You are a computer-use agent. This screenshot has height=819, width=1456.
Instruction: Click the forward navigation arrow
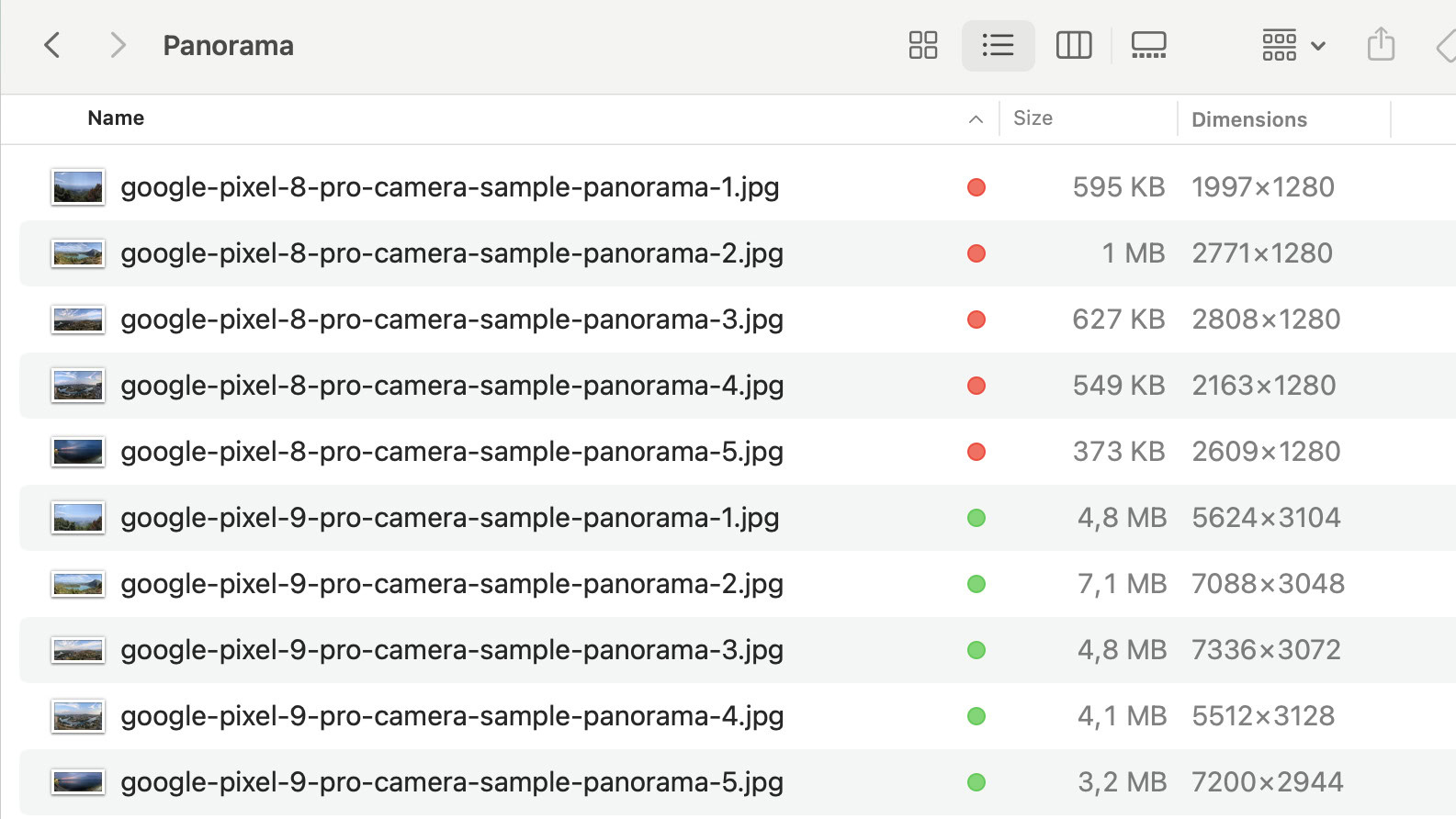pyautogui.click(x=117, y=45)
